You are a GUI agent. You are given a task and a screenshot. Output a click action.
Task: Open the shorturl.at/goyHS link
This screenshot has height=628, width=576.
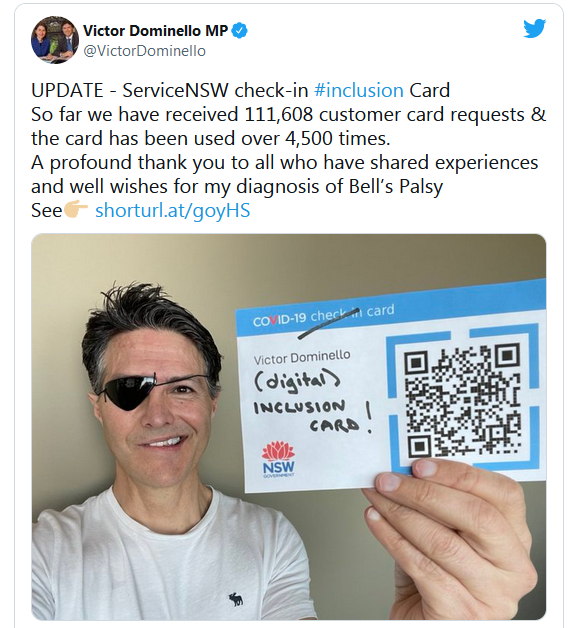point(173,210)
